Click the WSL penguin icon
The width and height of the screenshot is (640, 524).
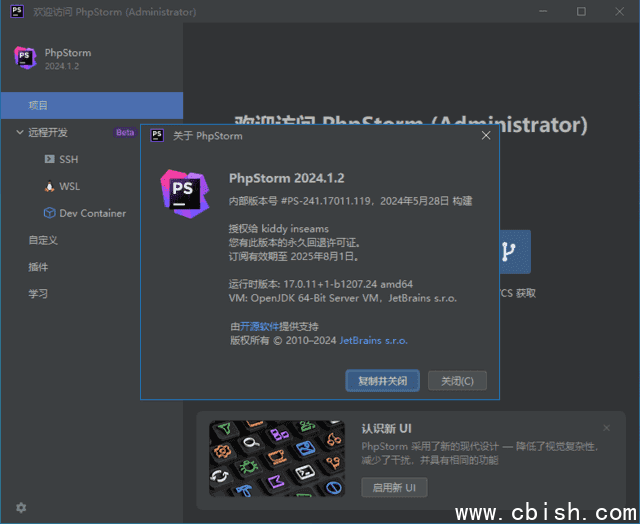[x=49, y=186]
